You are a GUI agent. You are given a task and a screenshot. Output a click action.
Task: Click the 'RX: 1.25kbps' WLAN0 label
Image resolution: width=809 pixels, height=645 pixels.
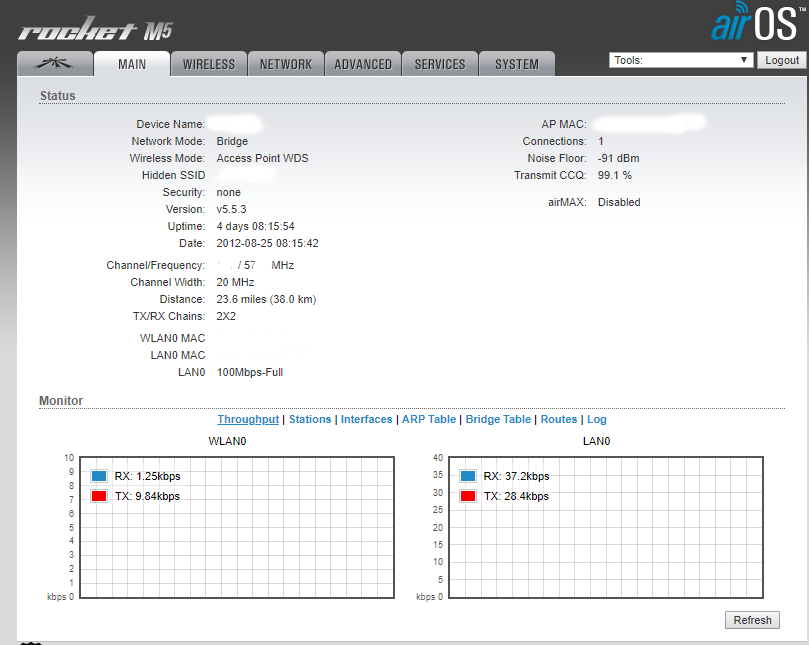click(x=148, y=476)
